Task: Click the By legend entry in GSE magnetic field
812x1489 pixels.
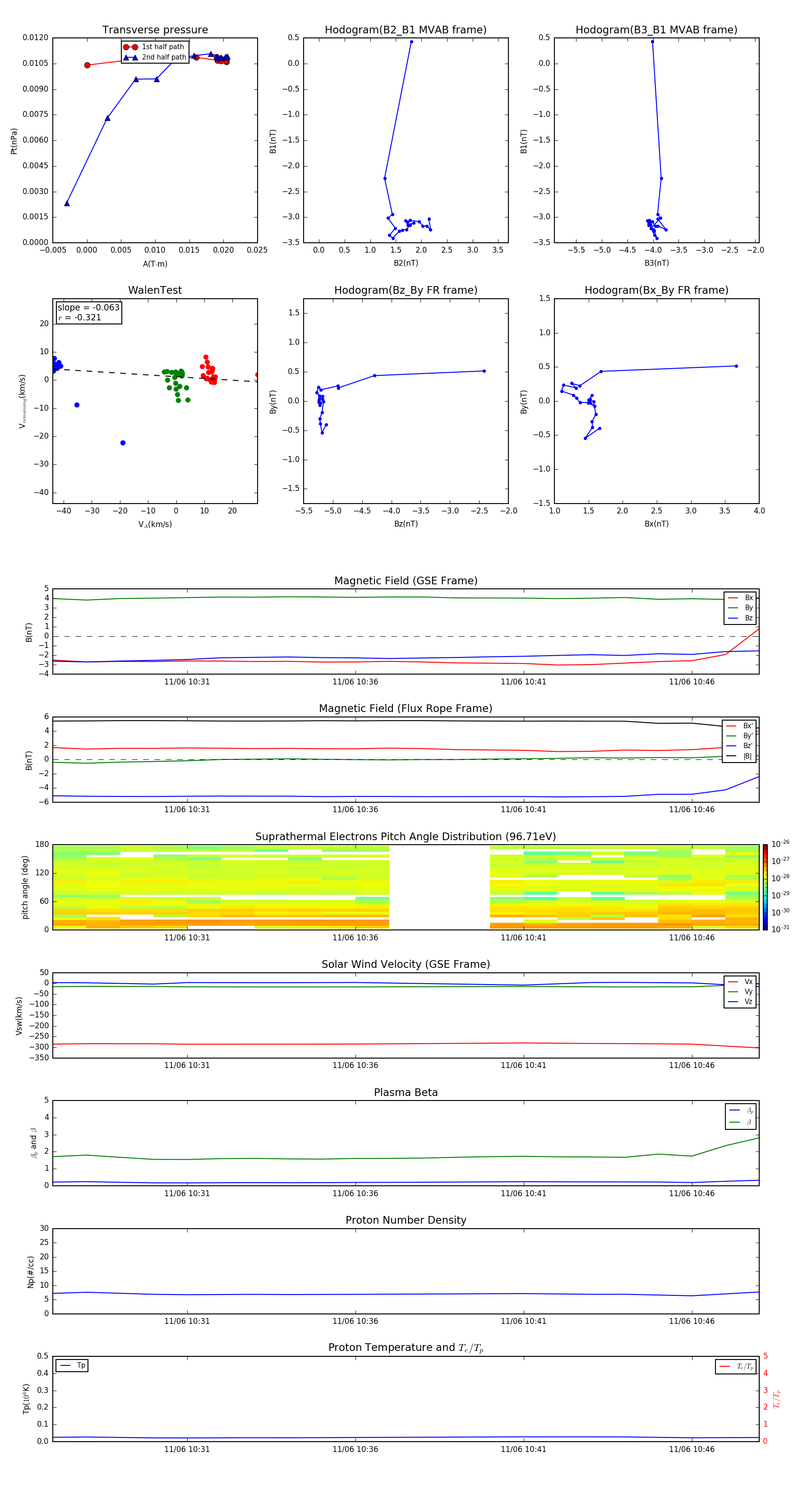Action: [x=740, y=607]
